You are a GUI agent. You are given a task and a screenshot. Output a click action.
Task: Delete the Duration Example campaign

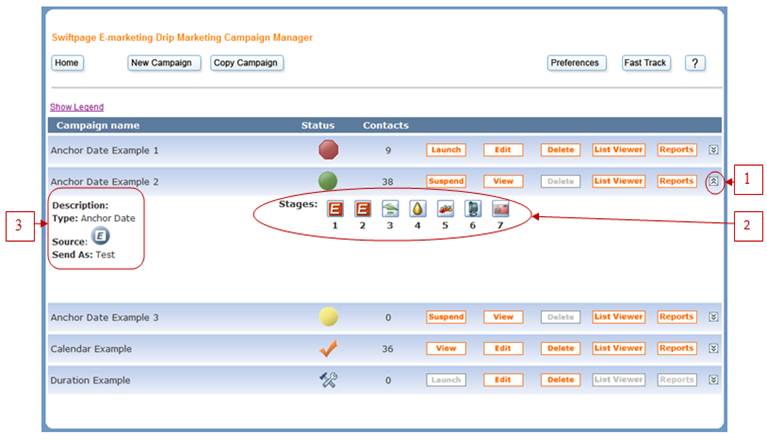click(561, 380)
